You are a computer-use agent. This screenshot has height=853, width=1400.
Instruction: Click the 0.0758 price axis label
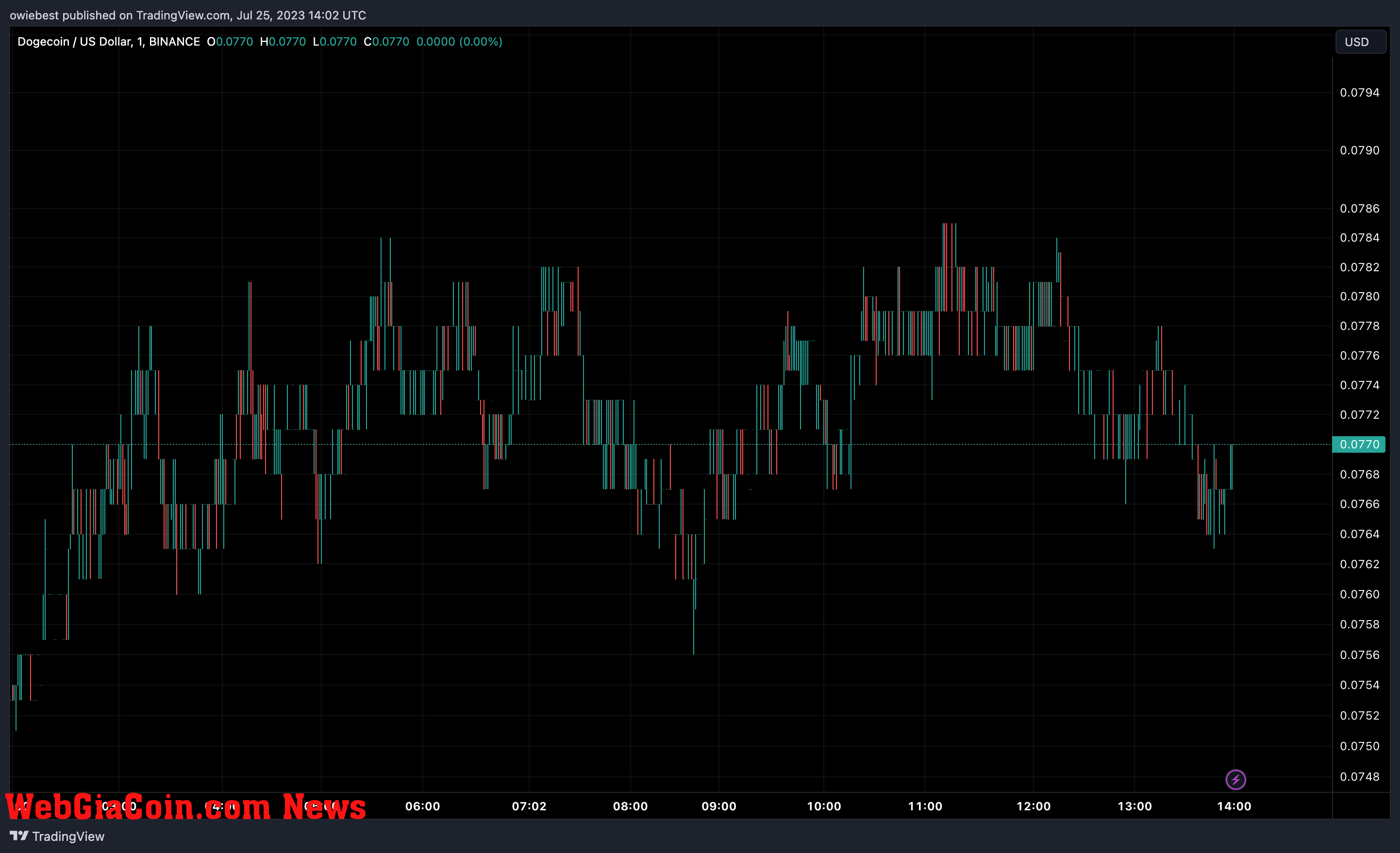tap(1359, 624)
